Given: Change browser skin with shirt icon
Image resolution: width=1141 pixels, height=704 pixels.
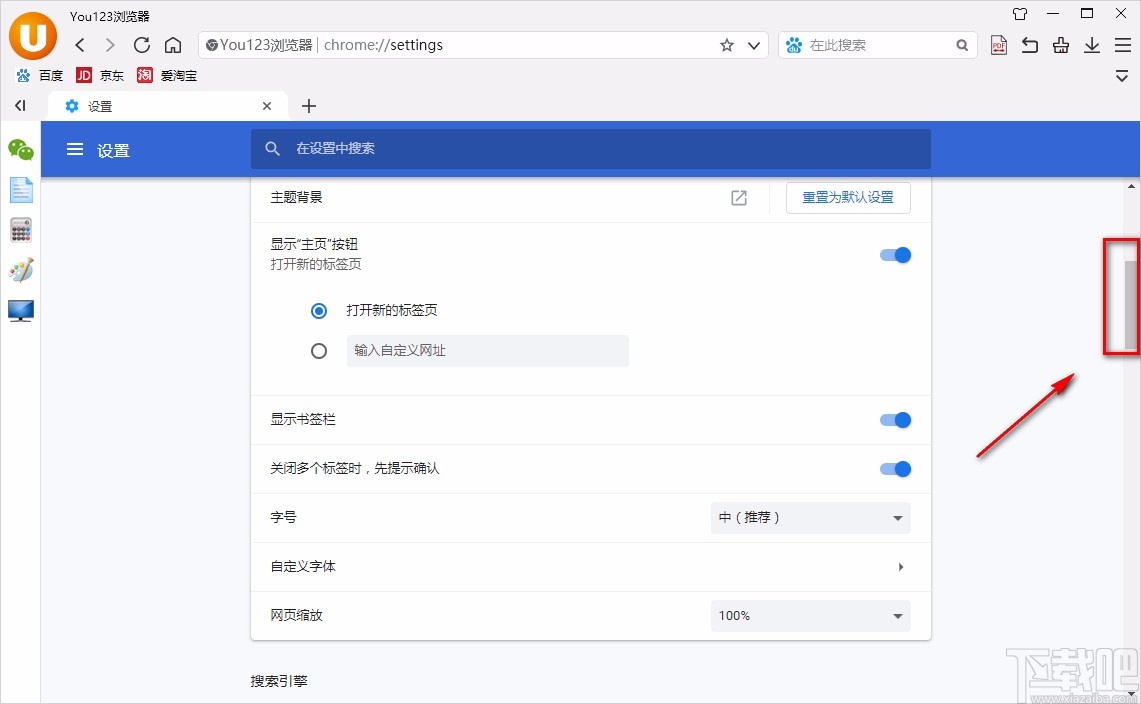Looking at the screenshot, I should coord(1019,14).
